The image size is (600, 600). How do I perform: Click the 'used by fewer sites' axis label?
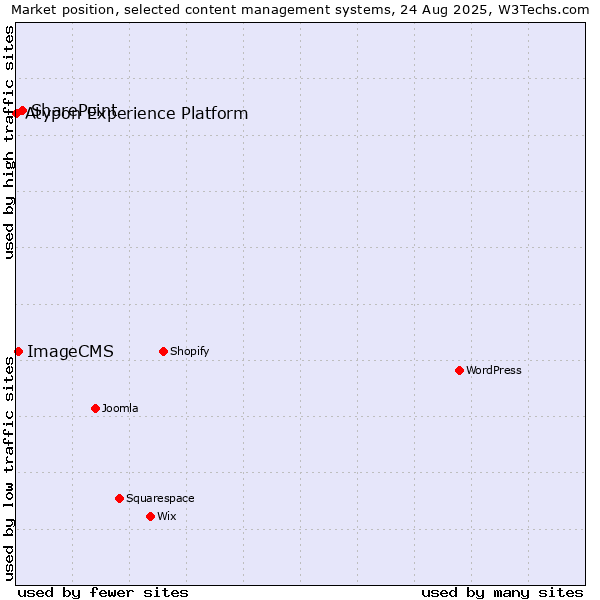click(x=103, y=592)
